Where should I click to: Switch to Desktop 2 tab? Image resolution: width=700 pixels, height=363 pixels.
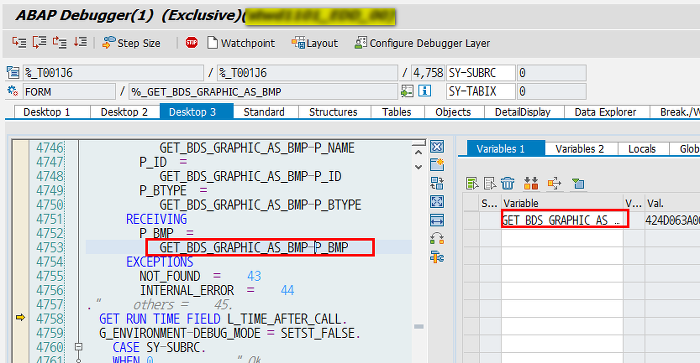click(x=125, y=112)
